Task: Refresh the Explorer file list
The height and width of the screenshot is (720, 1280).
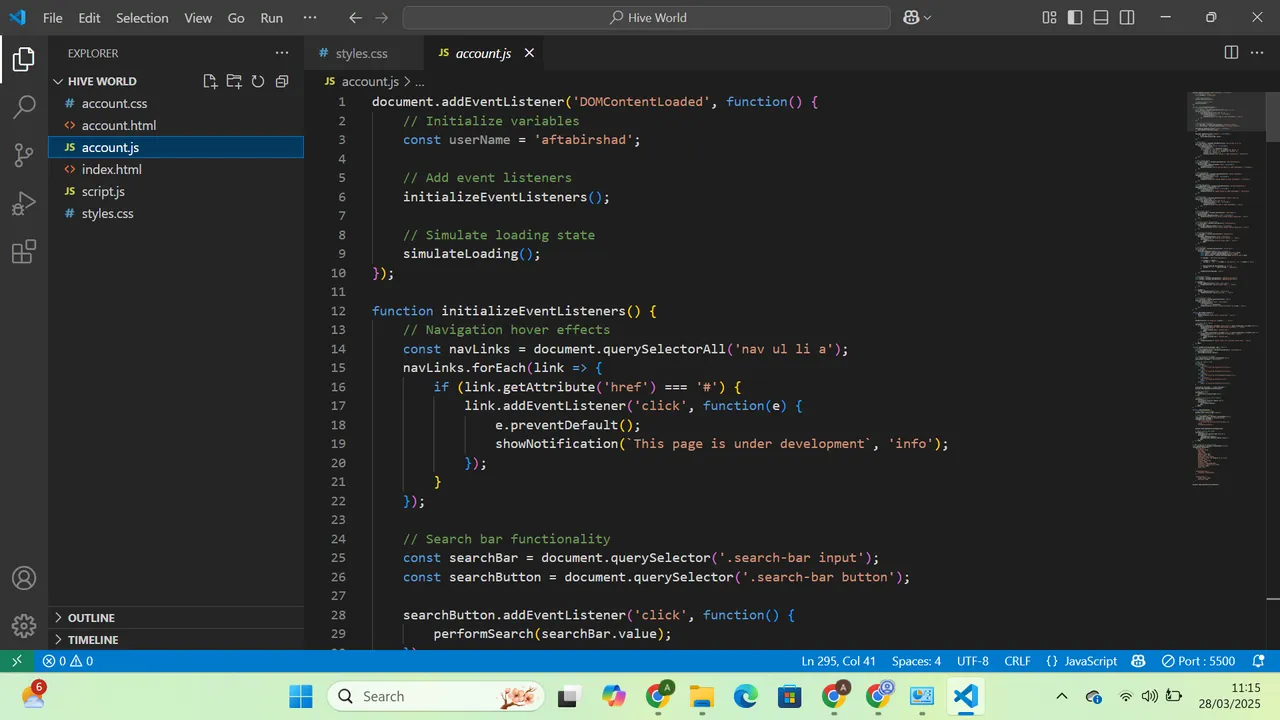Action: click(x=258, y=81)
